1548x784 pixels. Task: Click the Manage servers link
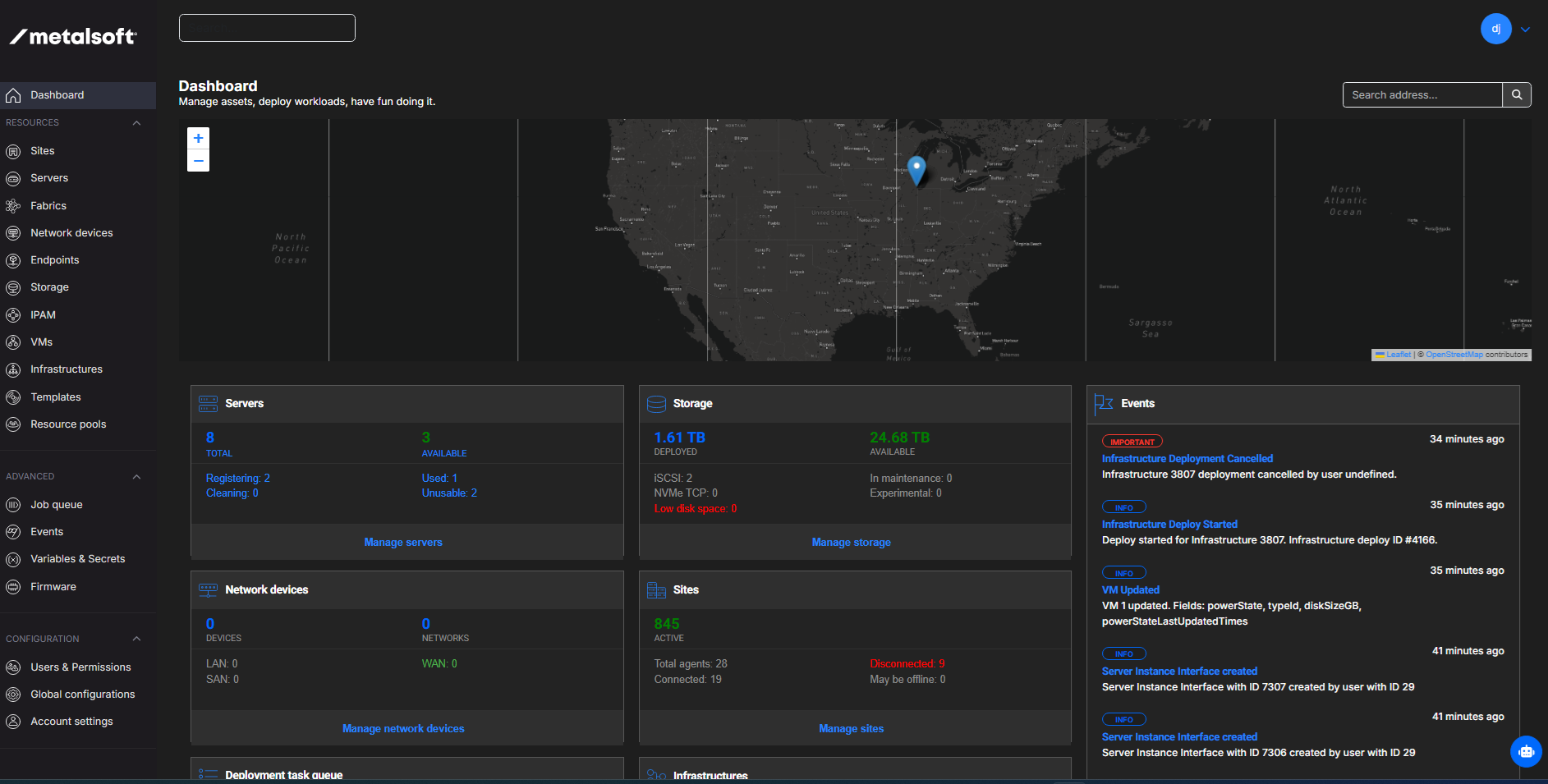(403, 543)
